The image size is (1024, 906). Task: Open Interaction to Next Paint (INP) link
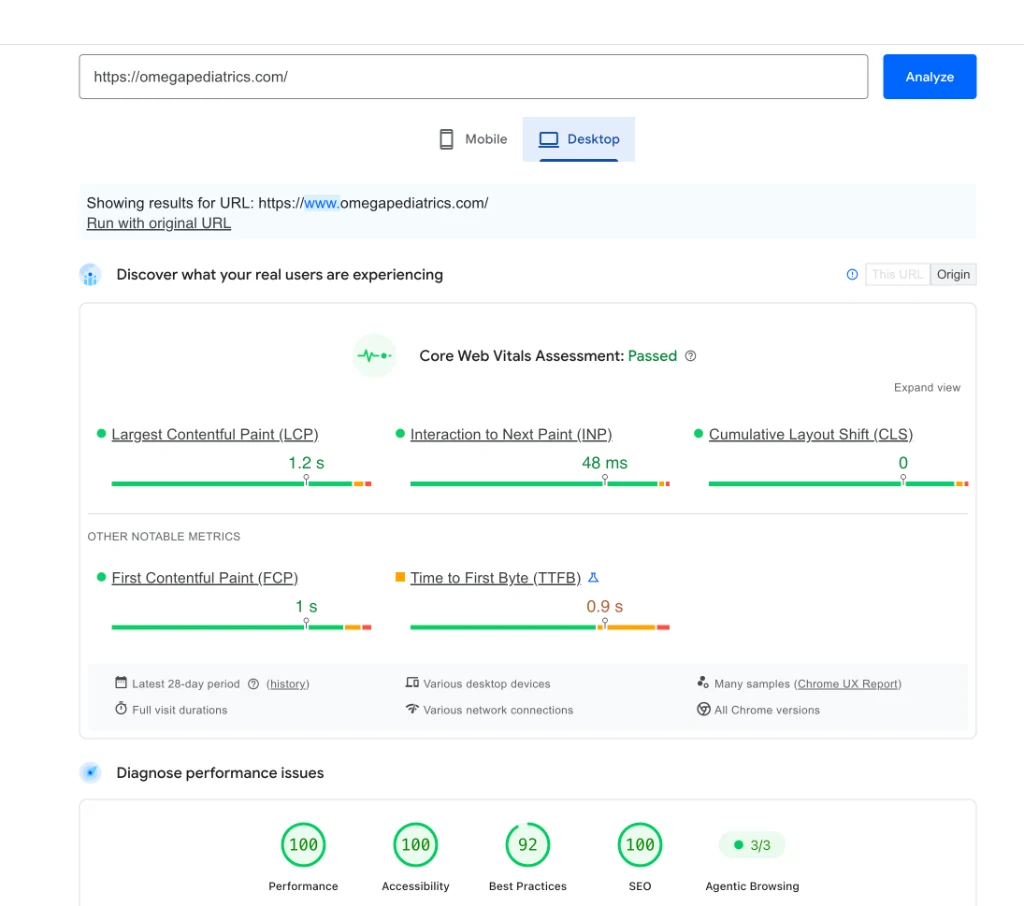pos(511,434)
